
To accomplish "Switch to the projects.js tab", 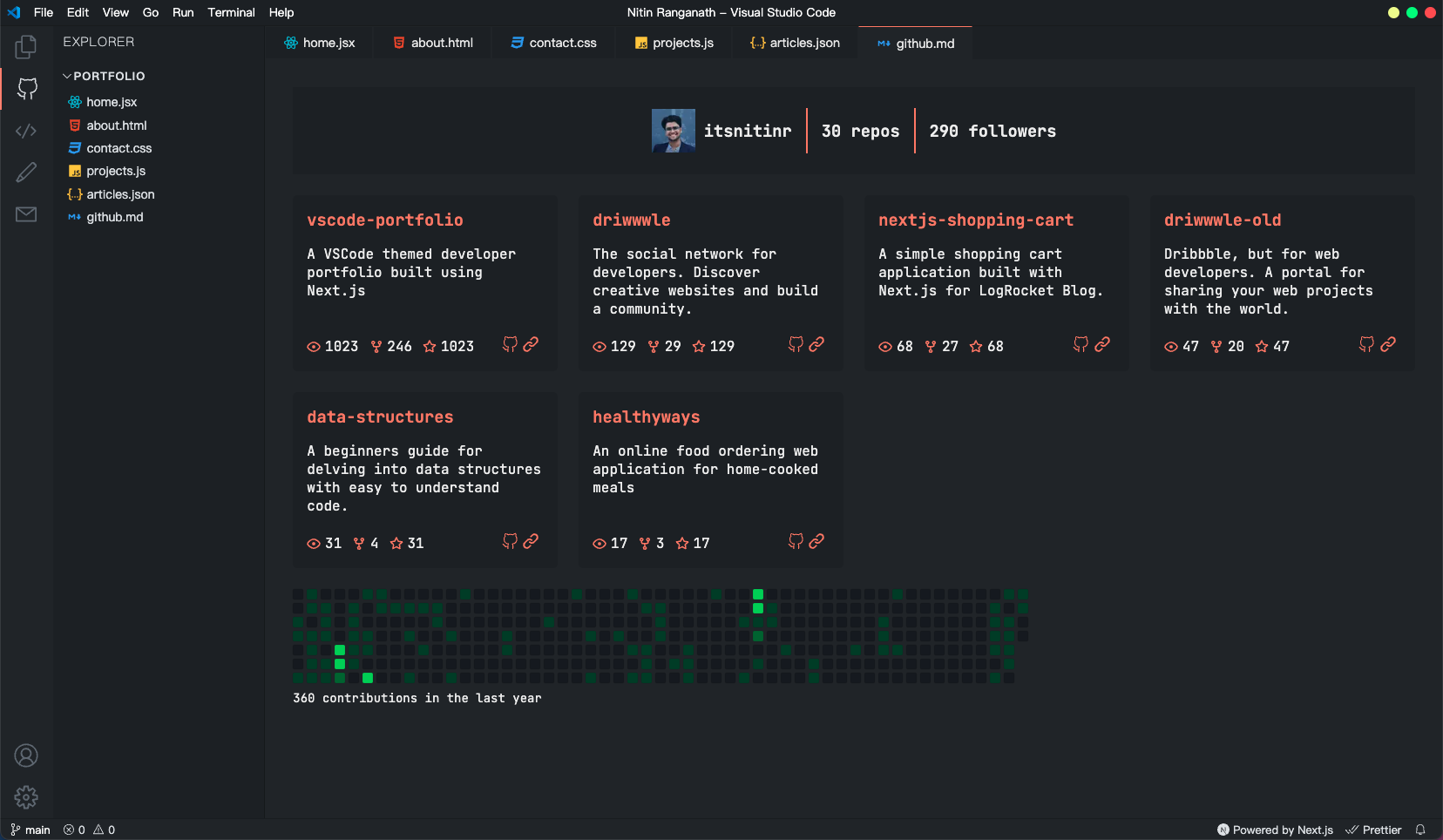I will [674, 43].
